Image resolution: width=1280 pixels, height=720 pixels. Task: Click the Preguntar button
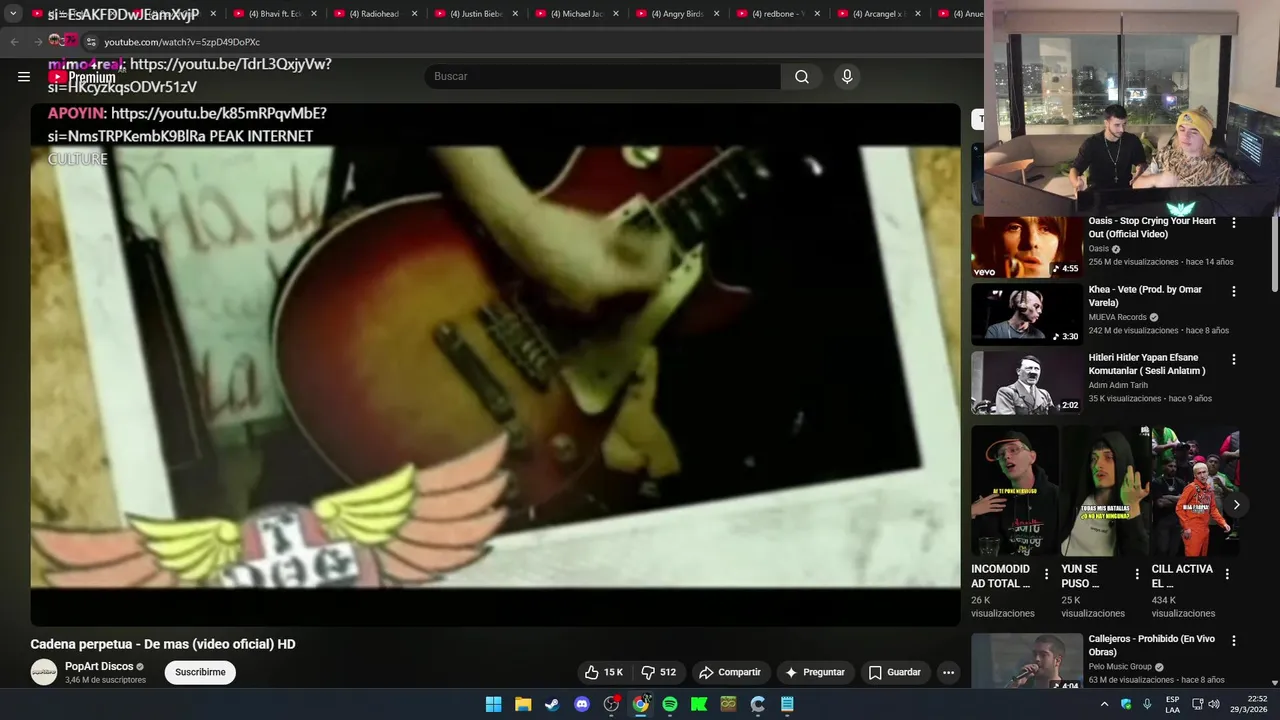(816, 672)
